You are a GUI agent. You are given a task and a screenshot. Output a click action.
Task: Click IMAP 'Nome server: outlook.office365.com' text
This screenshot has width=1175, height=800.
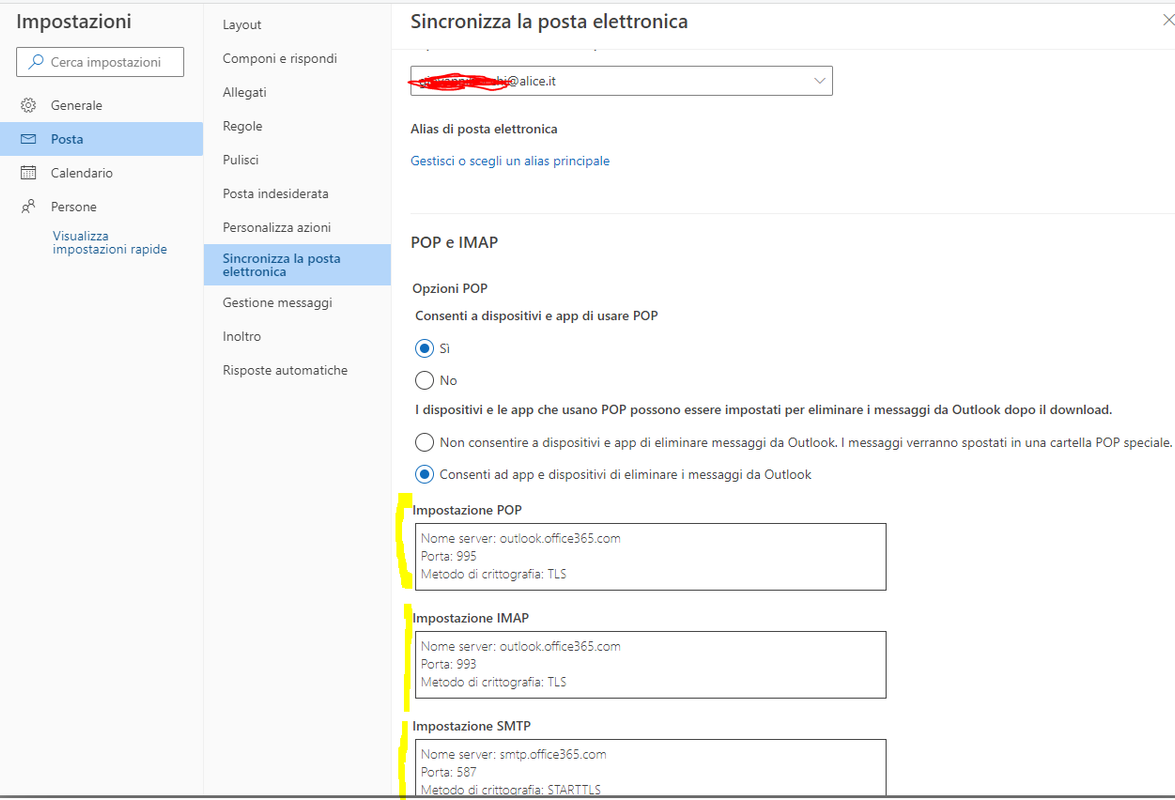pos(520,646)
